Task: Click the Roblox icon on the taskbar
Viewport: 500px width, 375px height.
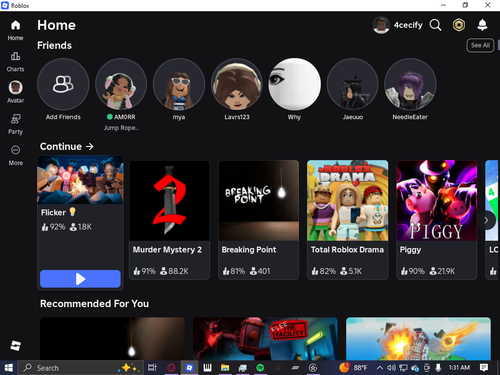Action: click(x=189, y=368)
